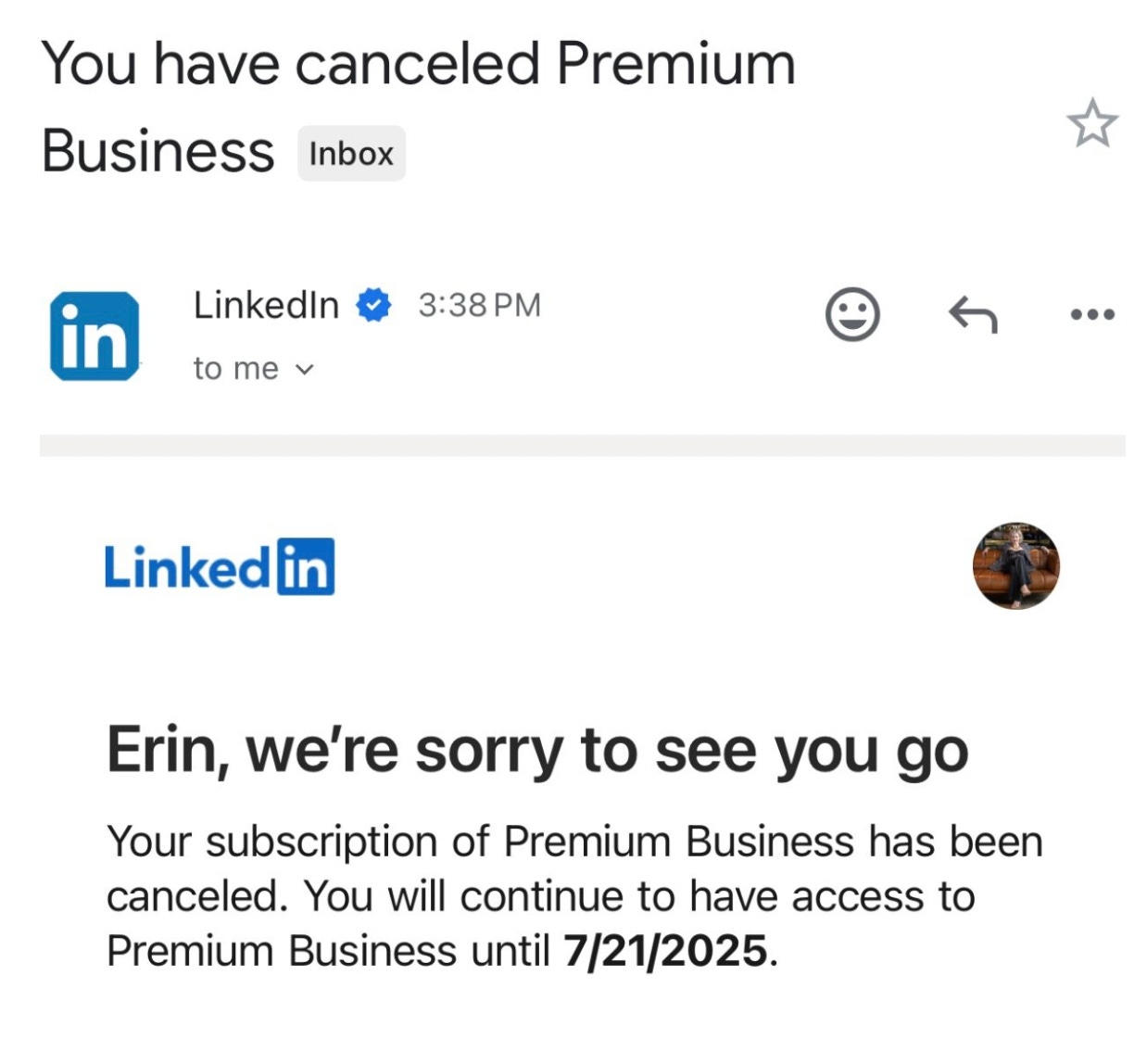1147x1064 pixels.
Task: Open the LinkedIn wordmark logo in email body
Action: point(220,566)
